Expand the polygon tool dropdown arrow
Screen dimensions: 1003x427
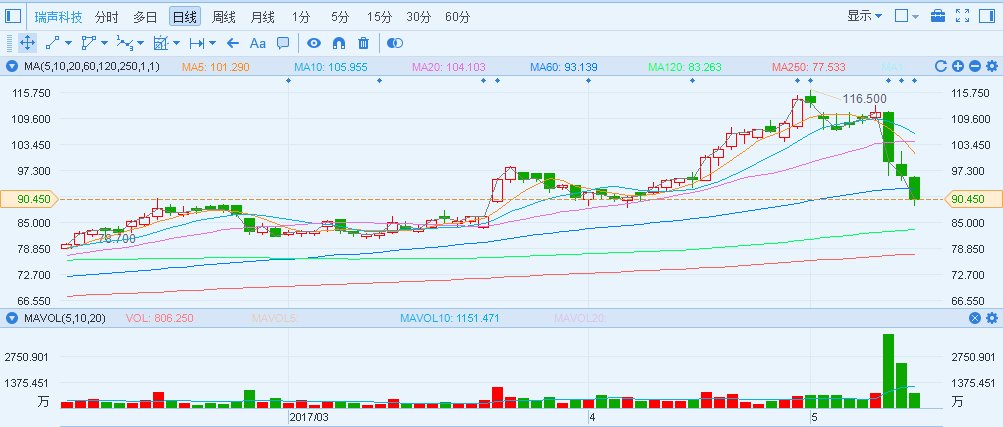[x=104, y=43]
